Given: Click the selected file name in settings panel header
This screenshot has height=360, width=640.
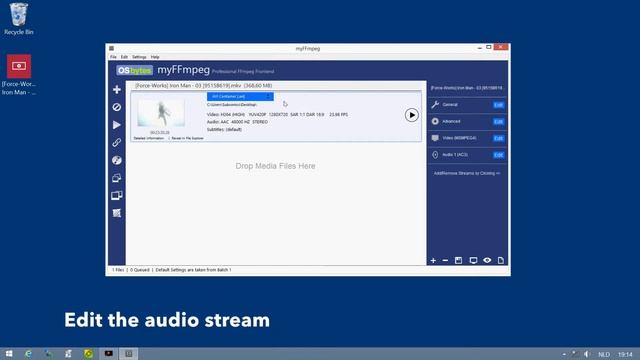Looking at the screenshot, I should [467, 88].
